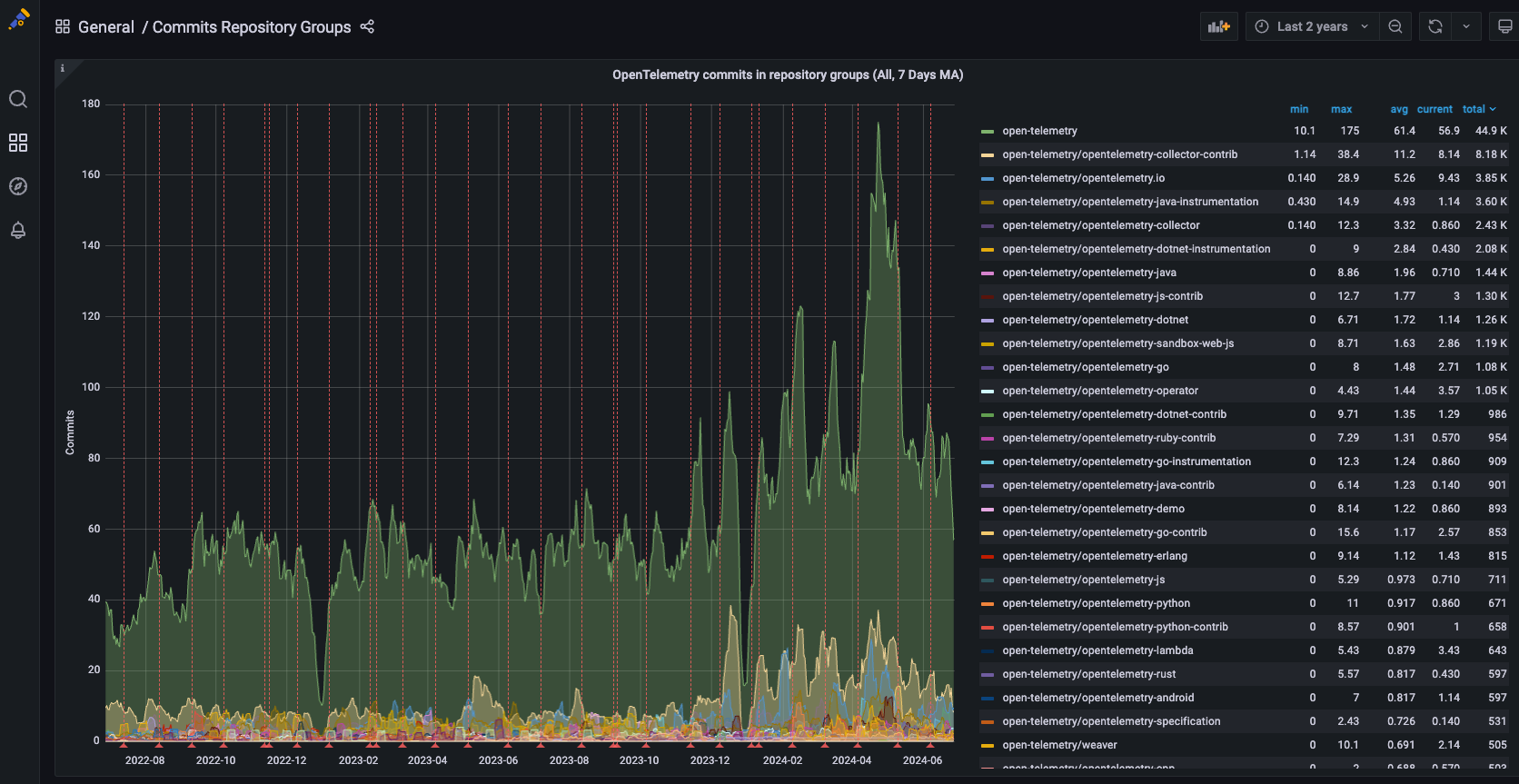Click opentelemetry.io series color swatch
The width and height of the screenshot is (1519, 784).
click(x=988, y=179)
